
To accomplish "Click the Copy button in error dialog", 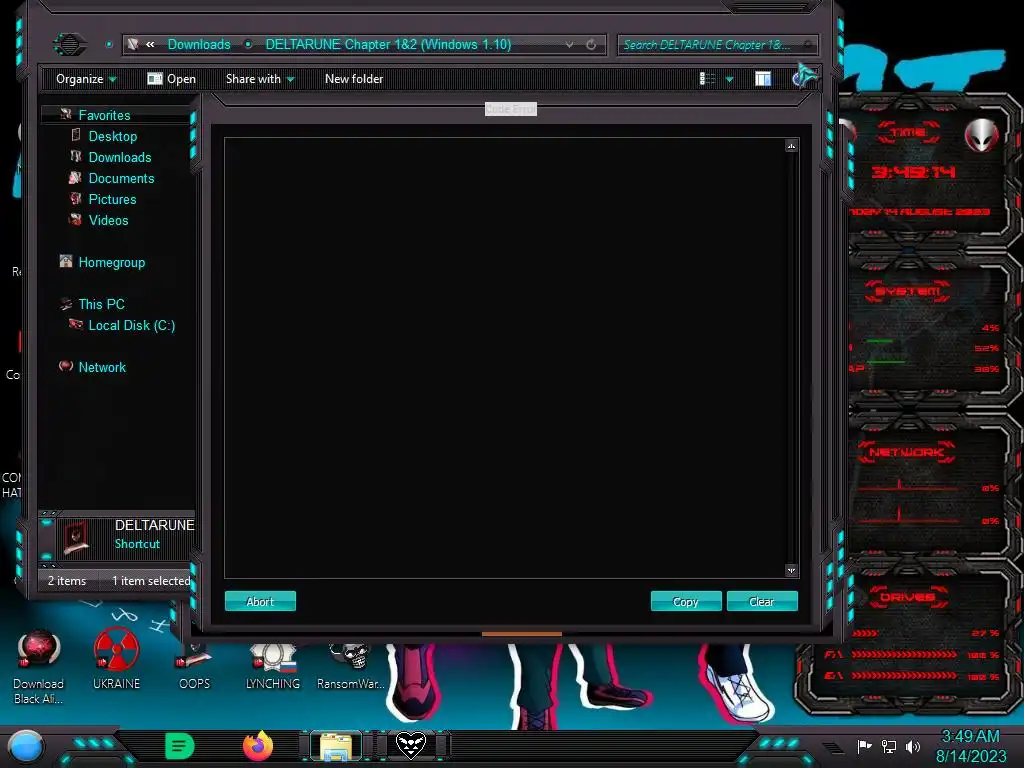I will [686, 601].
